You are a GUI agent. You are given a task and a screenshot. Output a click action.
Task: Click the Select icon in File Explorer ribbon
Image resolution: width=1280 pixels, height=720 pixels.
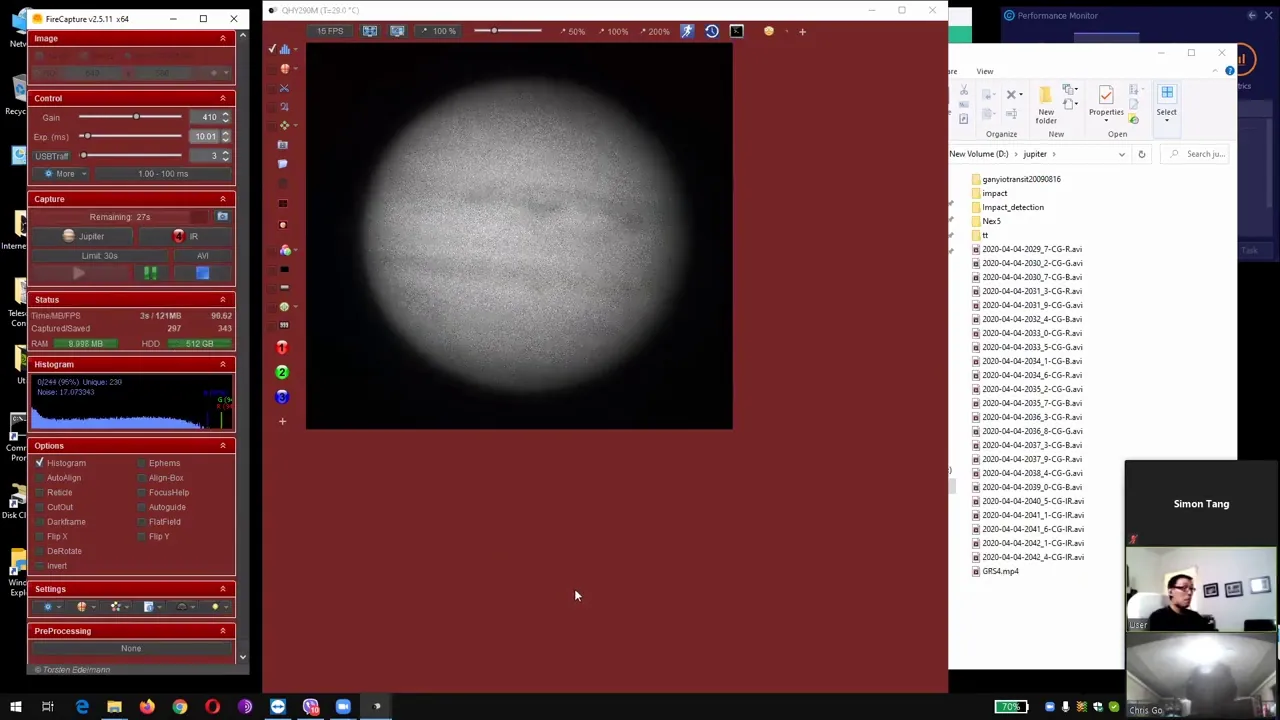click(1167, 102)
